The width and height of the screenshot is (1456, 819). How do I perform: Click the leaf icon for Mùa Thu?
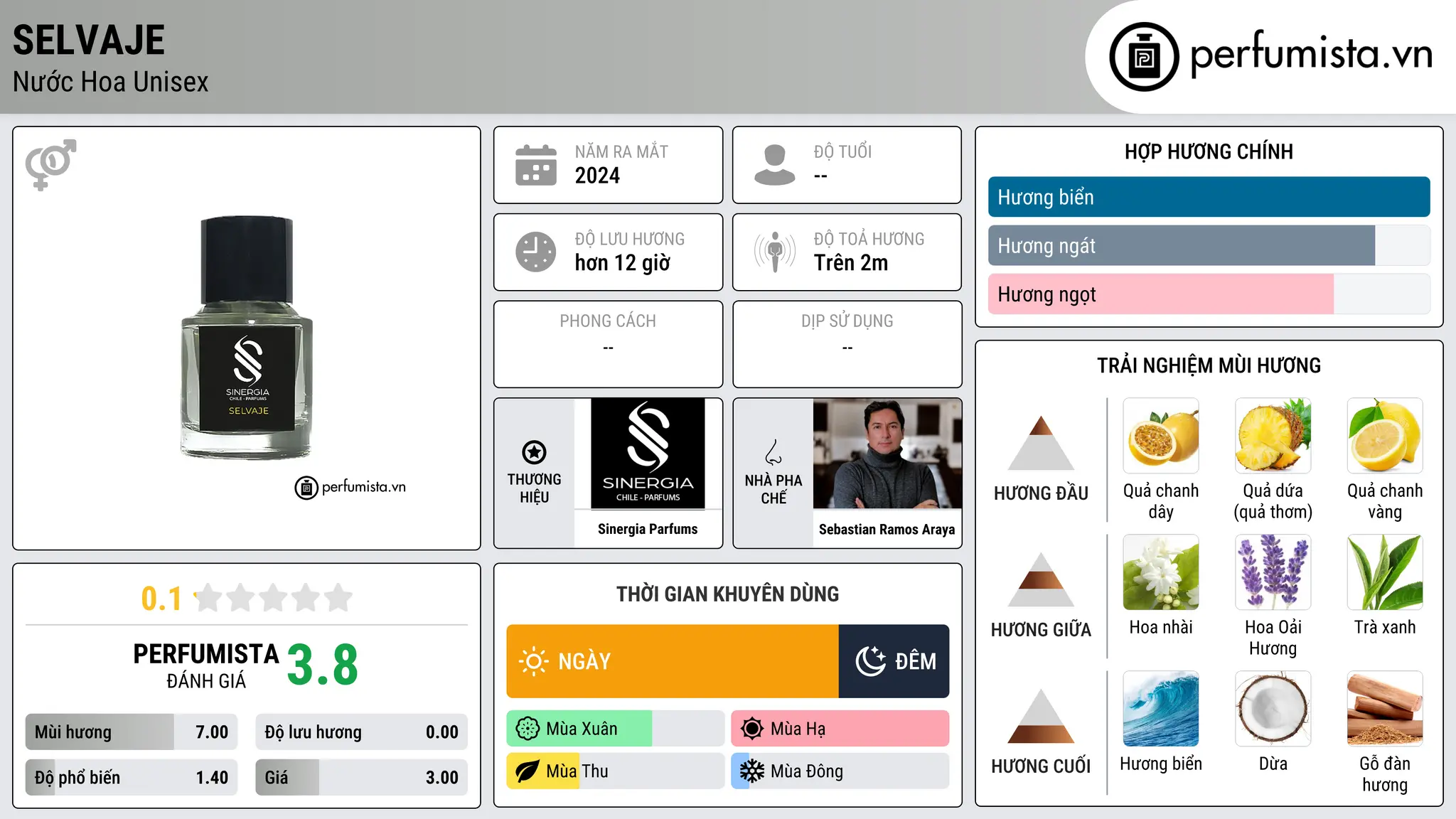click(x=528, y=771)
